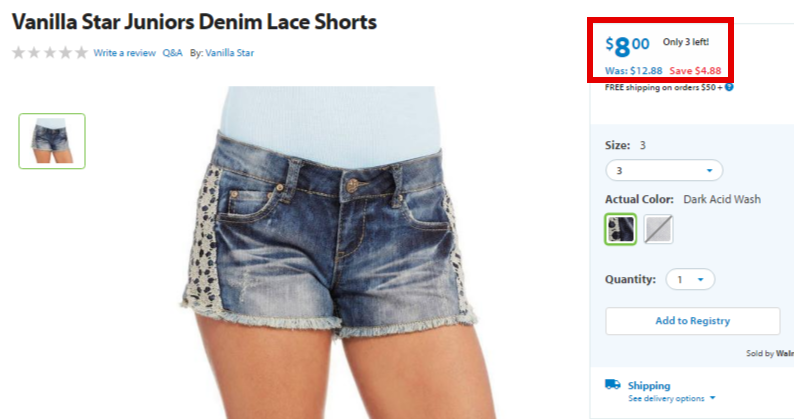The height and width of the screenshot is (419, 794).
Task: Visit the Vanilla Star brand link
Action: [229, 53]
